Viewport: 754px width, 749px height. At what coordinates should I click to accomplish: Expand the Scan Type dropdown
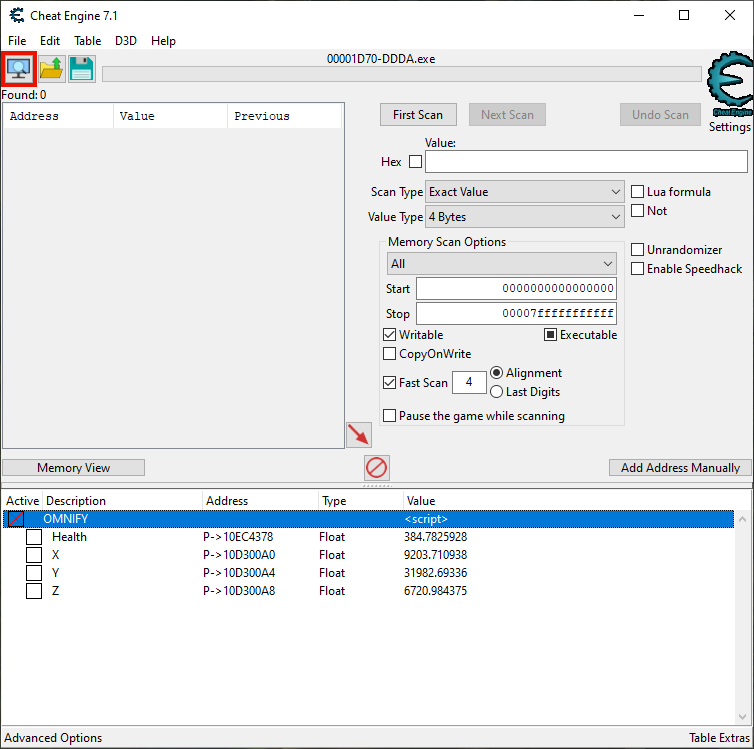[525, 192]
